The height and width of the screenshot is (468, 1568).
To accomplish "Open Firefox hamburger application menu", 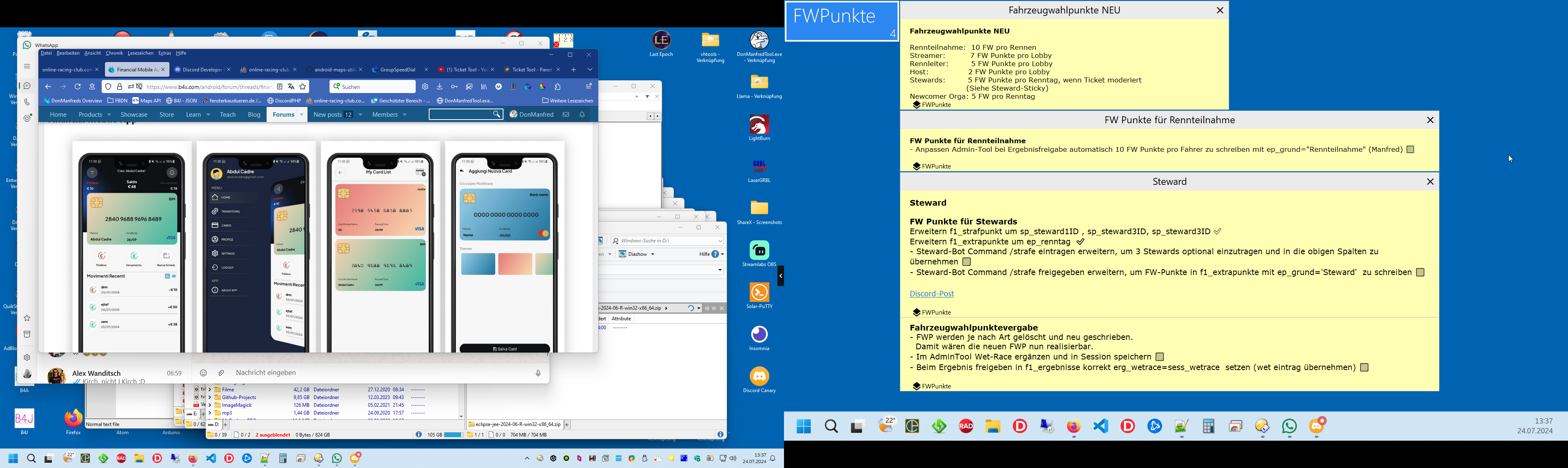I will [588, 87].
